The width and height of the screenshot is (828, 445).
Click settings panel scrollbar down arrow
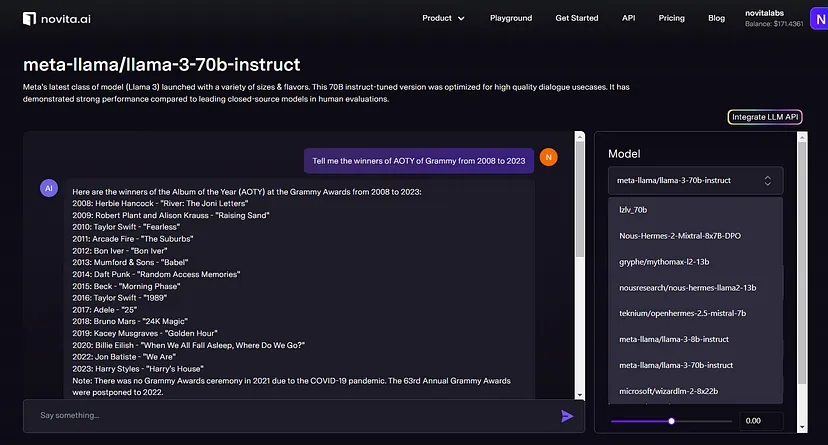click(802, 428)
